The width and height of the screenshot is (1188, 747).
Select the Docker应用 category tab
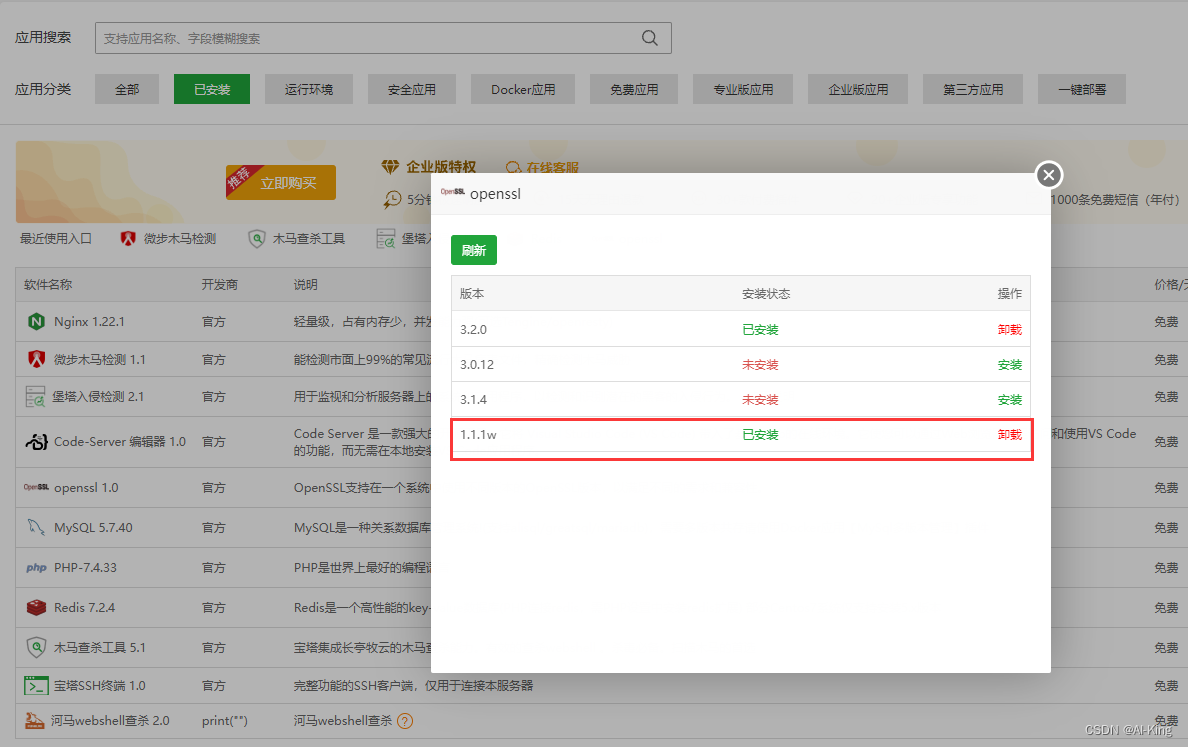coord(523,89)
